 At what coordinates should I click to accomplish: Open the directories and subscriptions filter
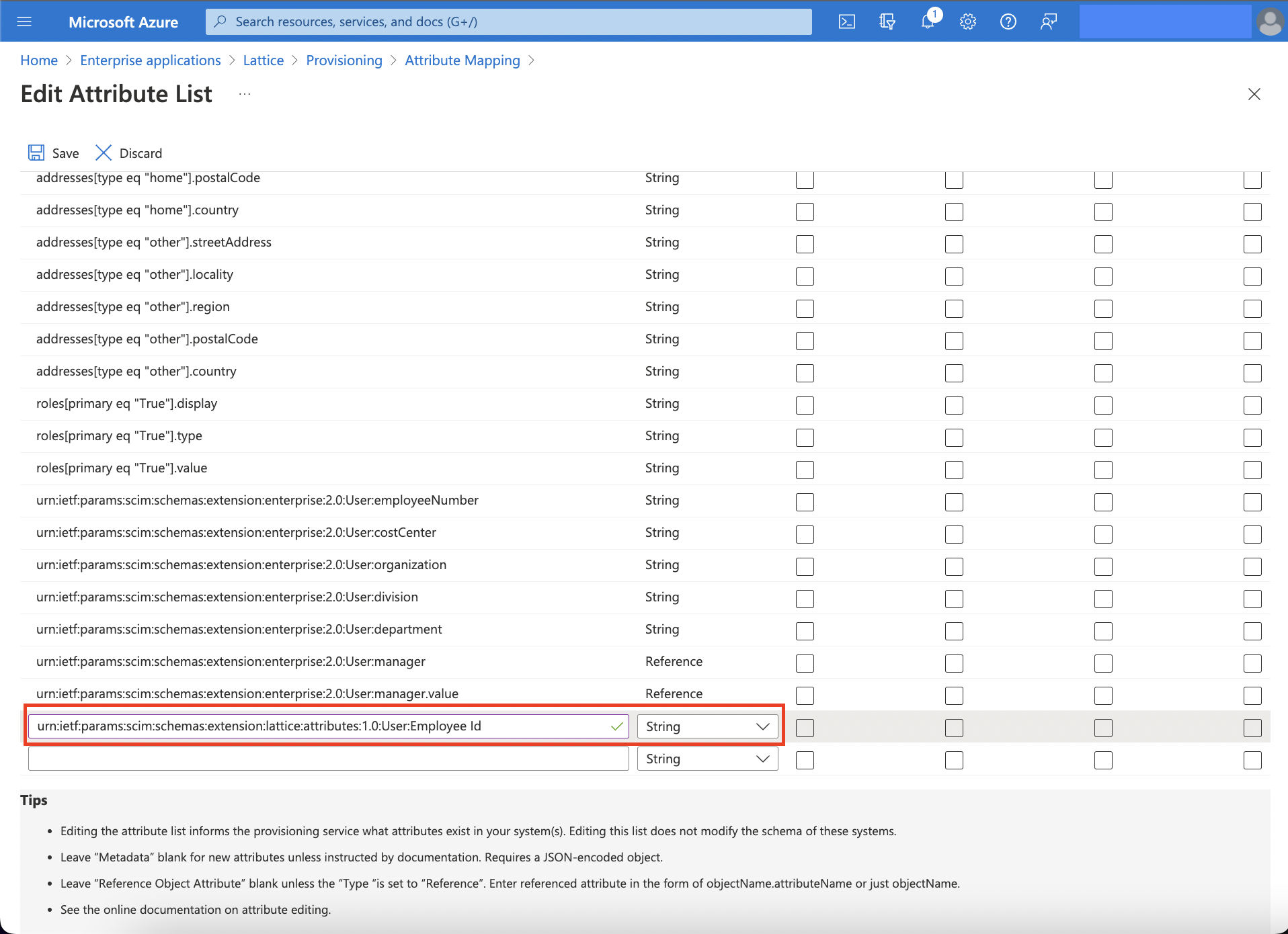click(887, 21)
